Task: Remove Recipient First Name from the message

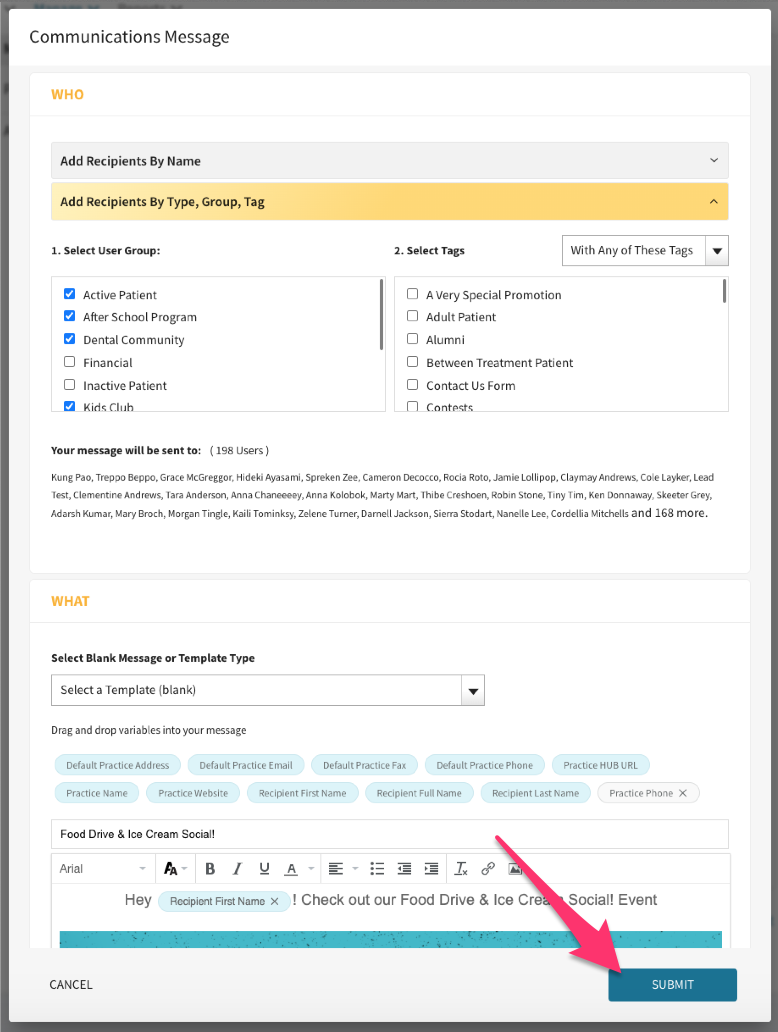Action: click(x=274, y=901)
